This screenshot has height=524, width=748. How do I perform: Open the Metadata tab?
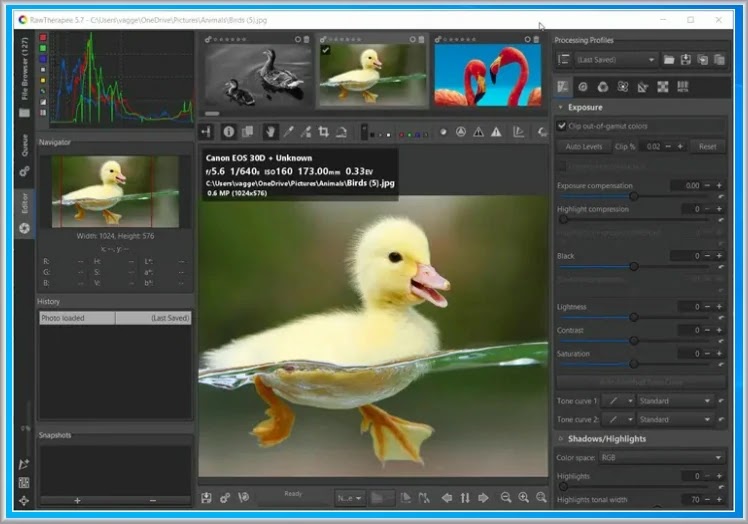[683, 87]
